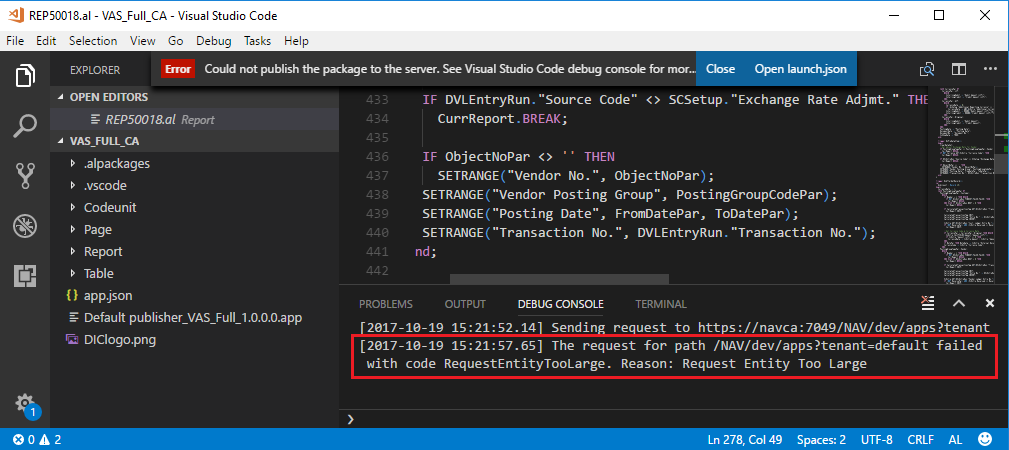Switch to the PROBLEMS panel tab
This screenshot has width=1009, height=450.
[x=385, y=304]
